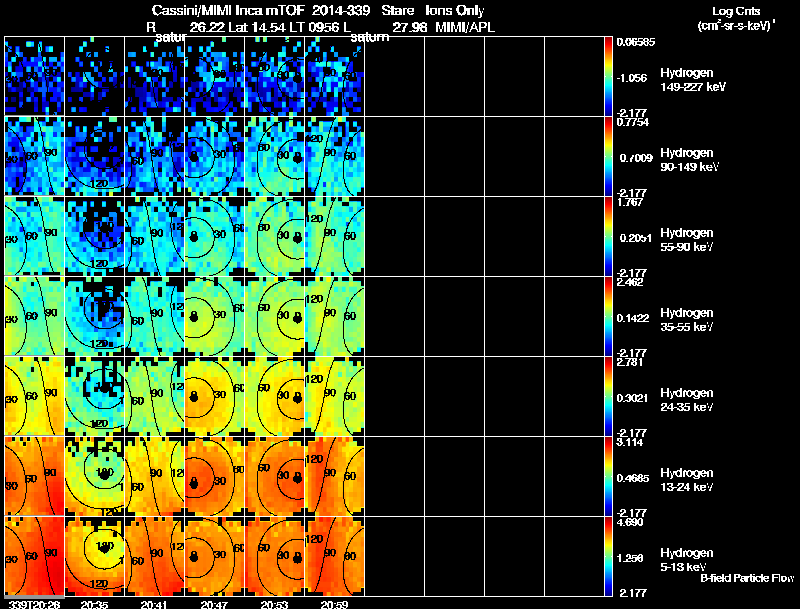Viewport: 800px width, 609px height.
Task: Click the 35-55 keV image at 20:47
Action: (215, 317)
